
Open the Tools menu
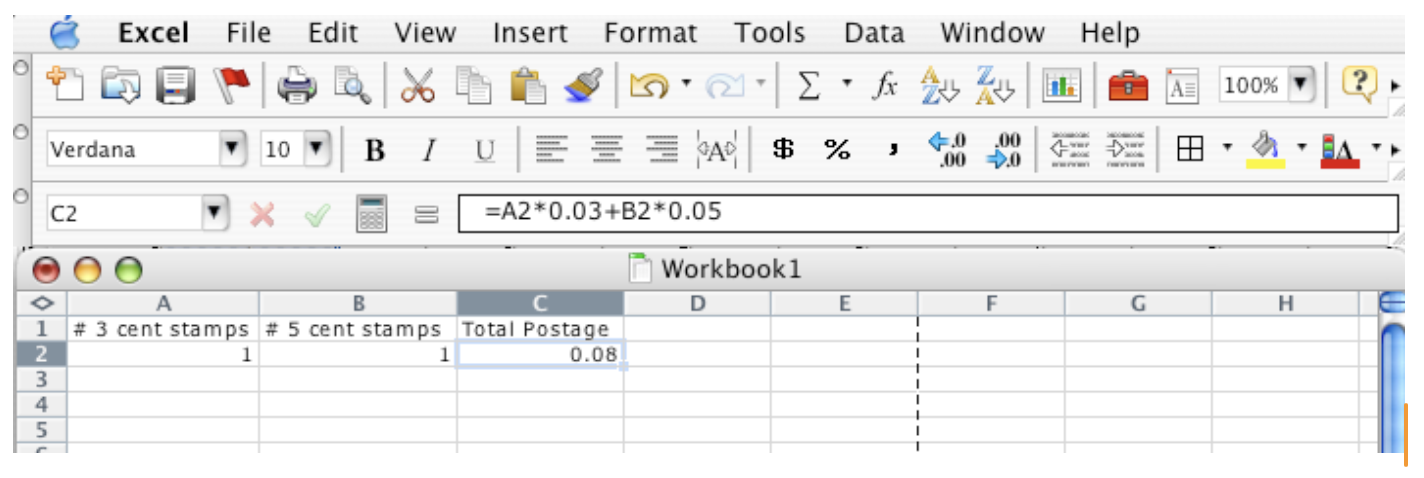coord(770,33)
